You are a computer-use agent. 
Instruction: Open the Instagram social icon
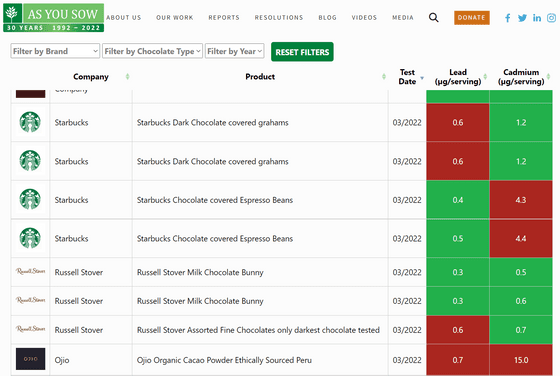[551, 18]
